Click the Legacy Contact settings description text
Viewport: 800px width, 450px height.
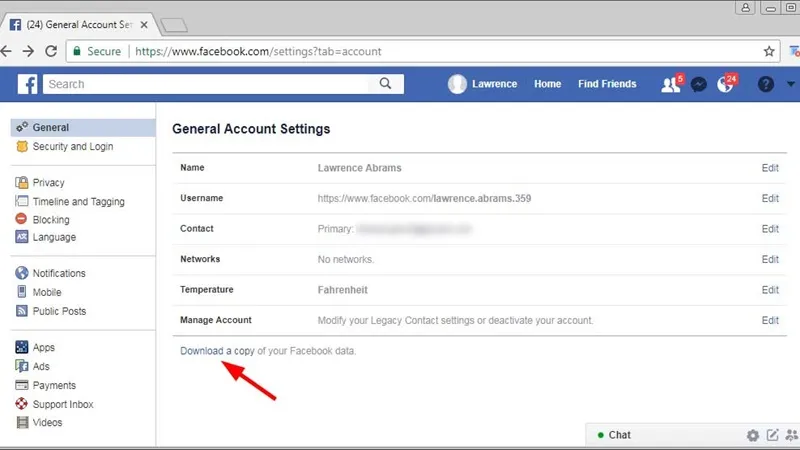tap(455, 320)
